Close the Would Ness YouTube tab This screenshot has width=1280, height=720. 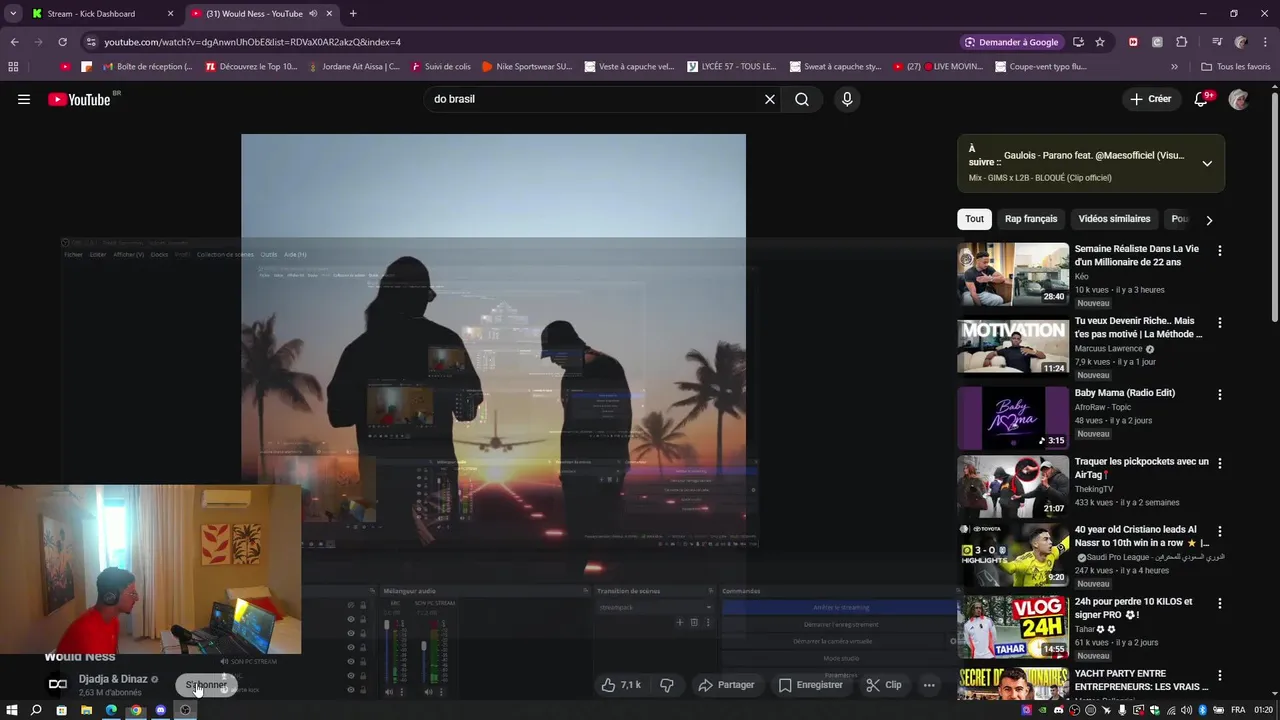tap(329, 14)
